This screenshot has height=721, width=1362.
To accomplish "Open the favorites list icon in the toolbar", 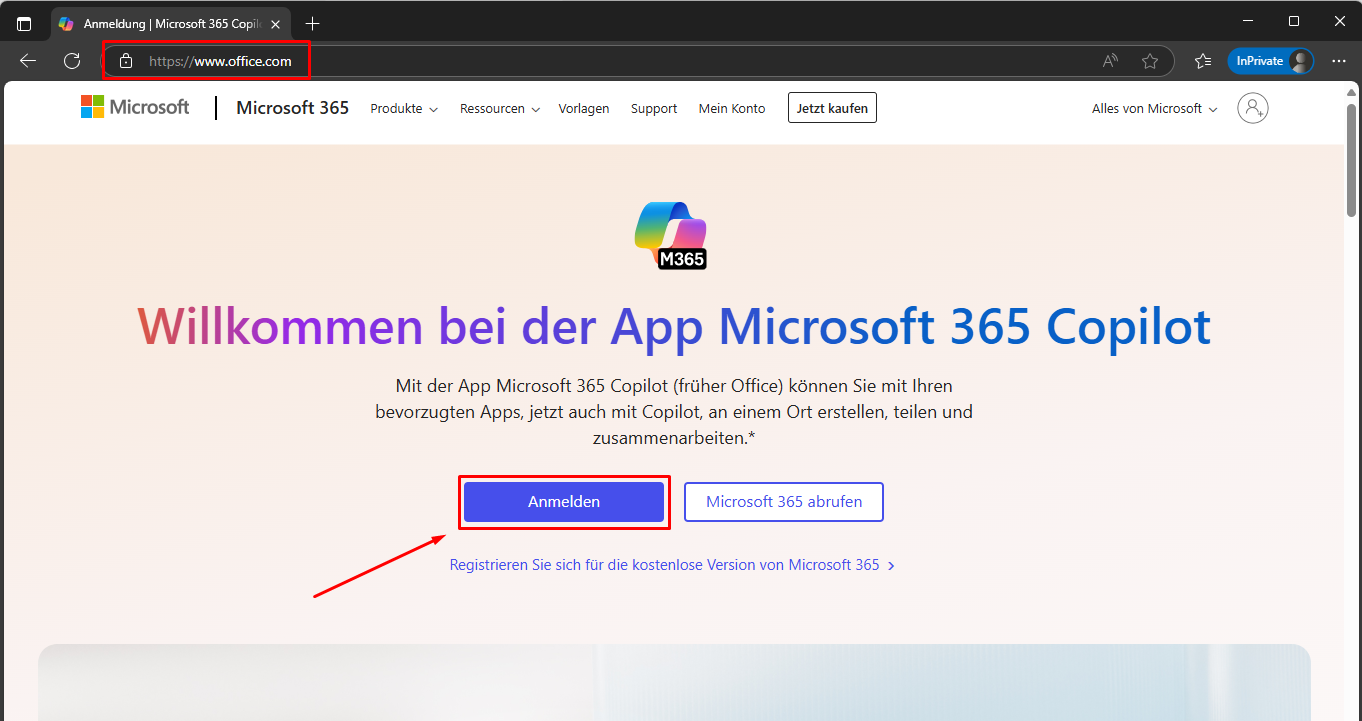I will (x=1203, y=61).
